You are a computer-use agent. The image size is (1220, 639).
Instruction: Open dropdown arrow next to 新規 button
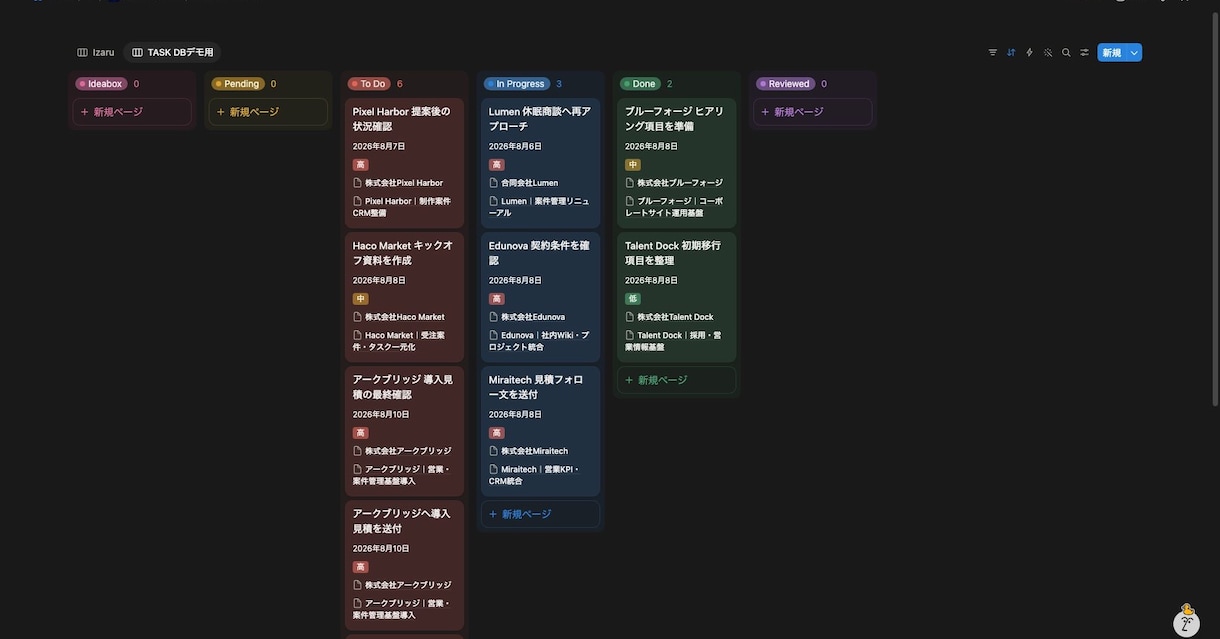[x=1134, y=52]
